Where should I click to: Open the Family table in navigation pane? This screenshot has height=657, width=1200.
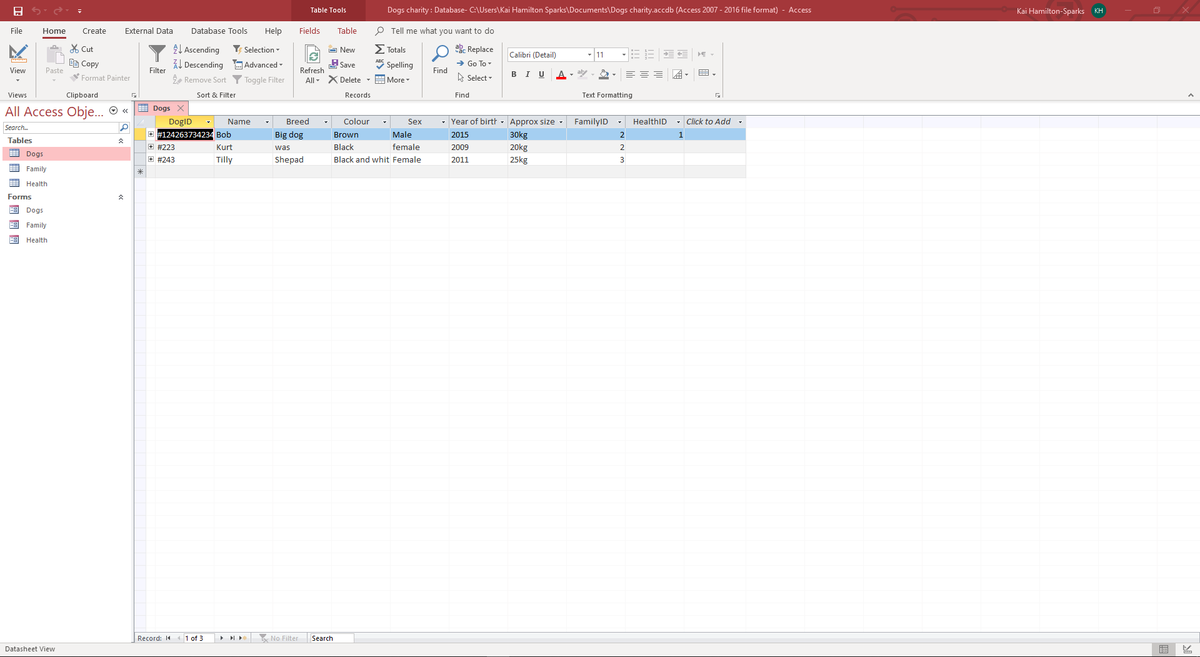[35, 169]
